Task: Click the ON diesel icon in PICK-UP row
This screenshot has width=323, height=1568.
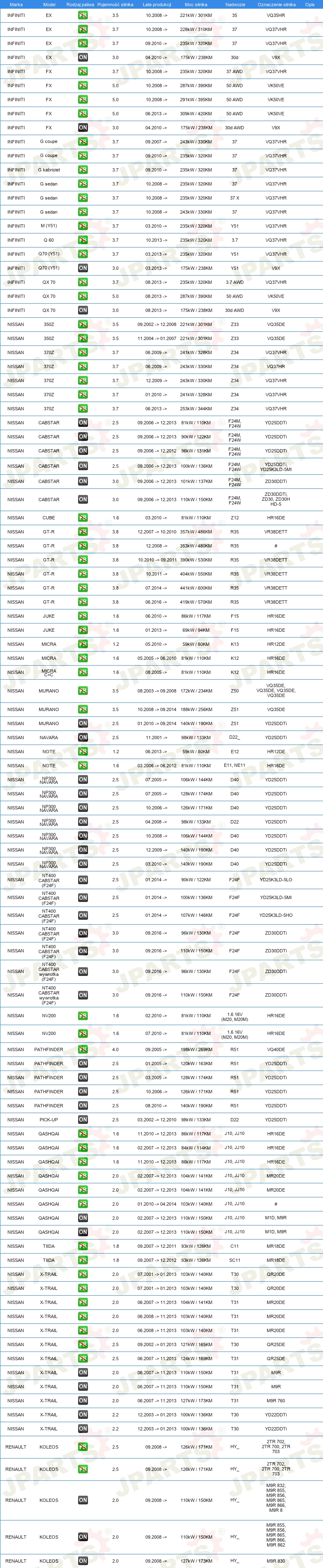Action: click(x=83, y=1120)
